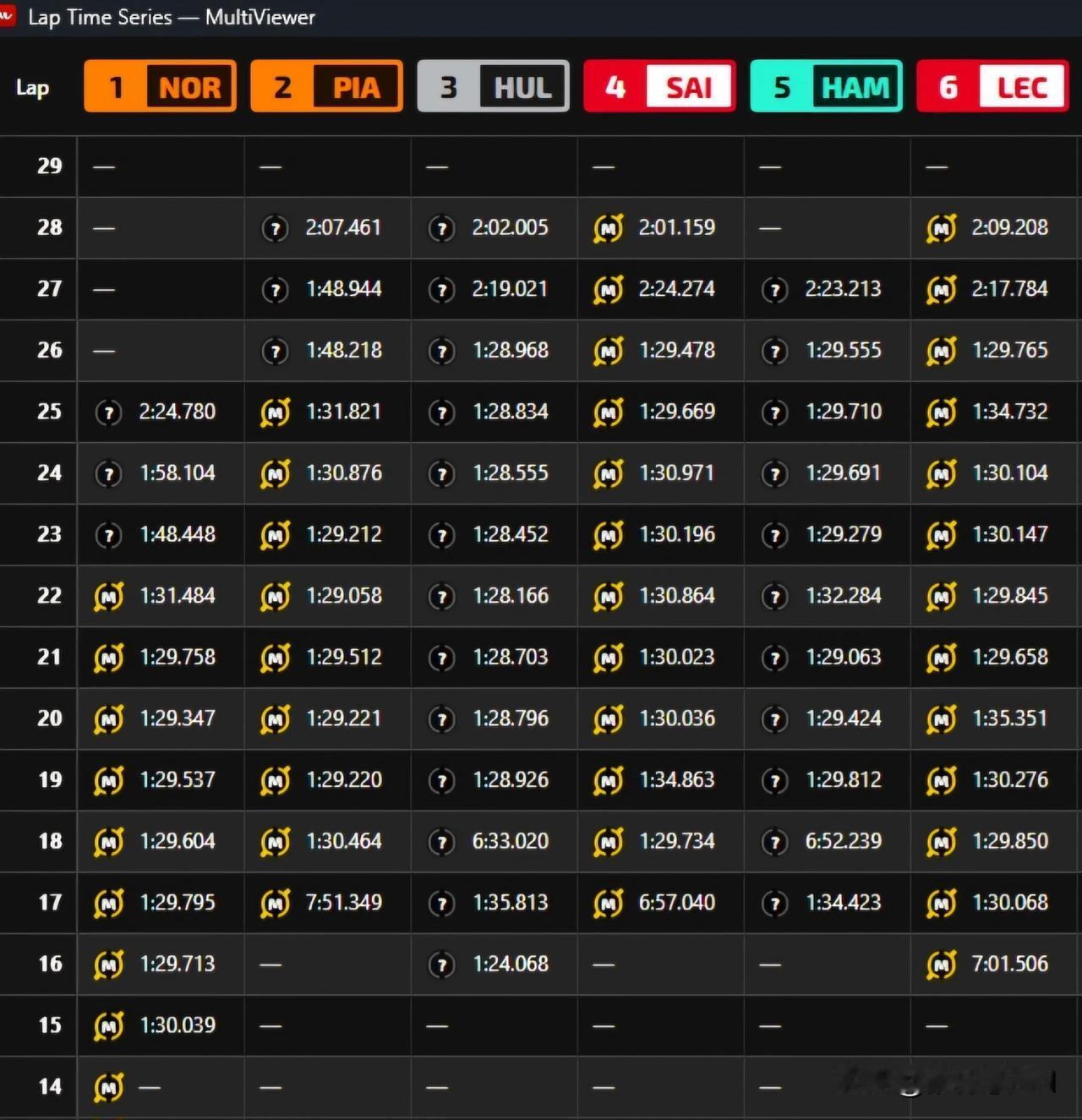Click unknown tyre icon beside 1:48.448
The width and height of the screenshot is (1082, 1120).
[108, 535]
